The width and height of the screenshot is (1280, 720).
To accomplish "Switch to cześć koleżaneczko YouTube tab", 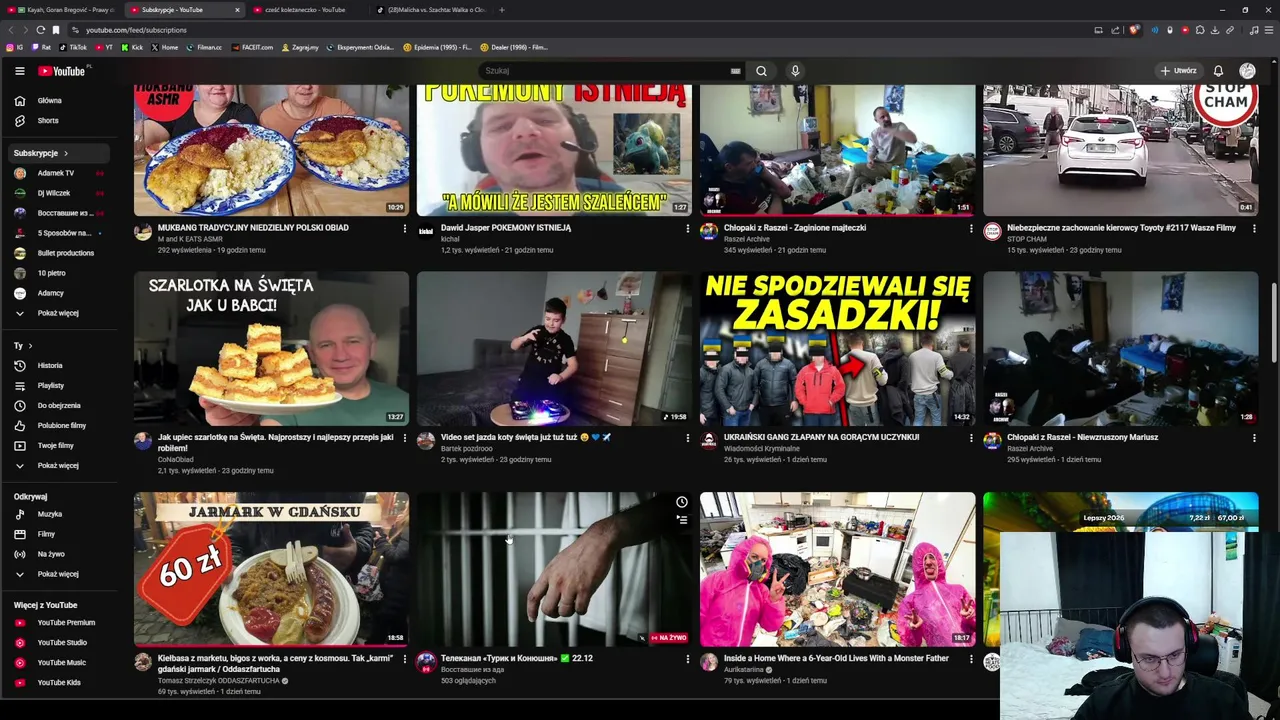I will (305, 10).
